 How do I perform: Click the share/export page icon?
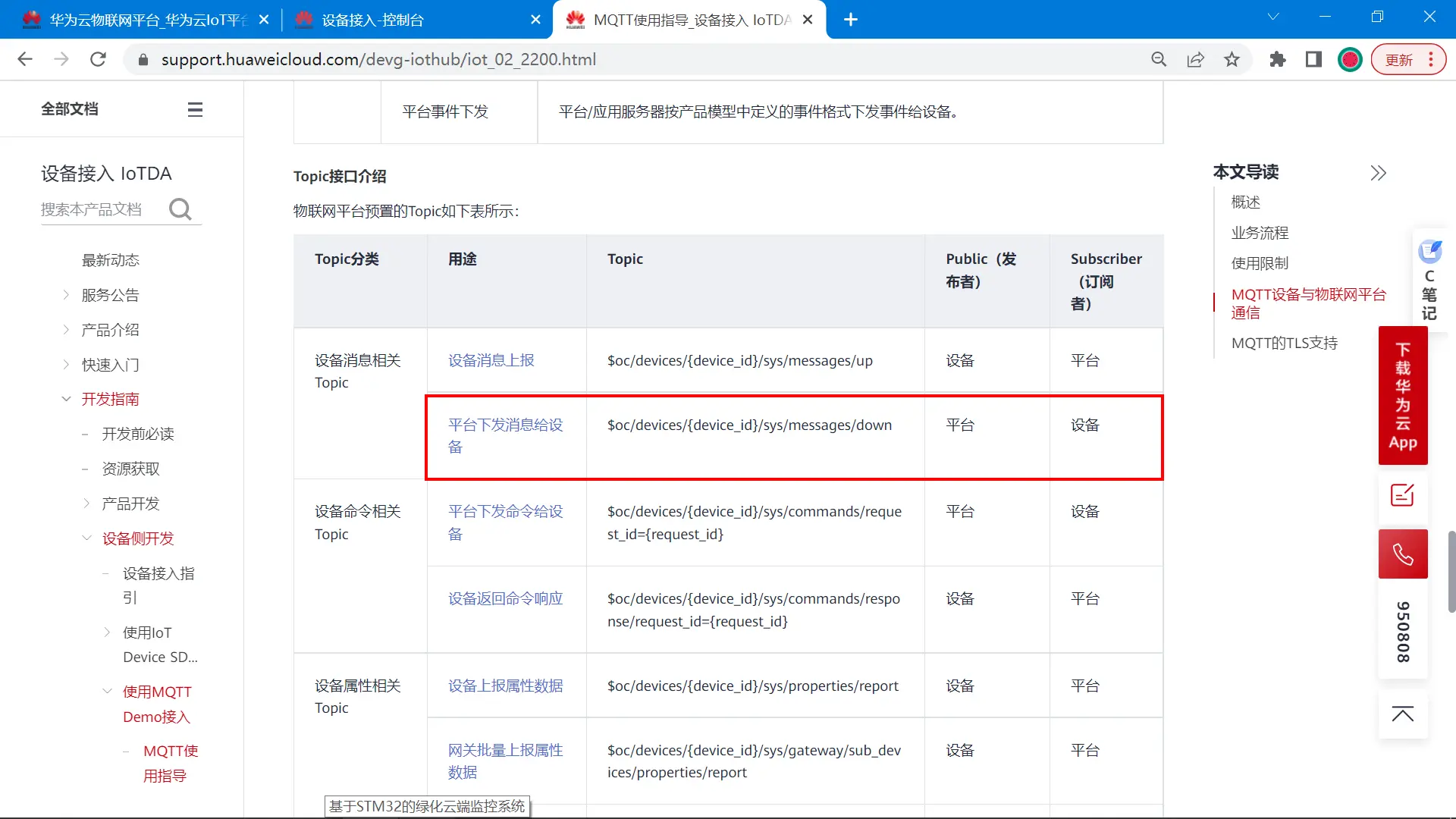[1195, 59]
